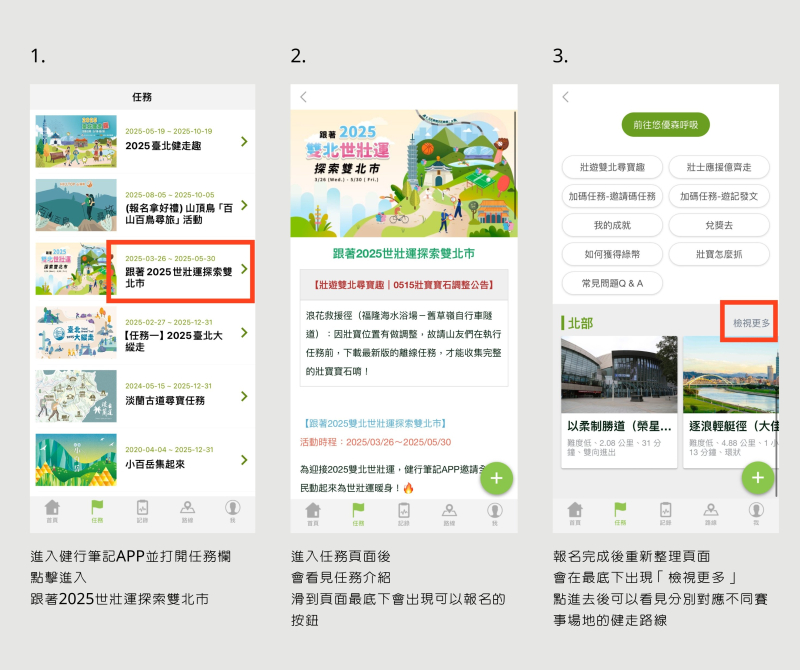Click the 山頂鳥百山百鳥尋旅 task thumbnail
This screenshot has width=800, height=670.
69,205
